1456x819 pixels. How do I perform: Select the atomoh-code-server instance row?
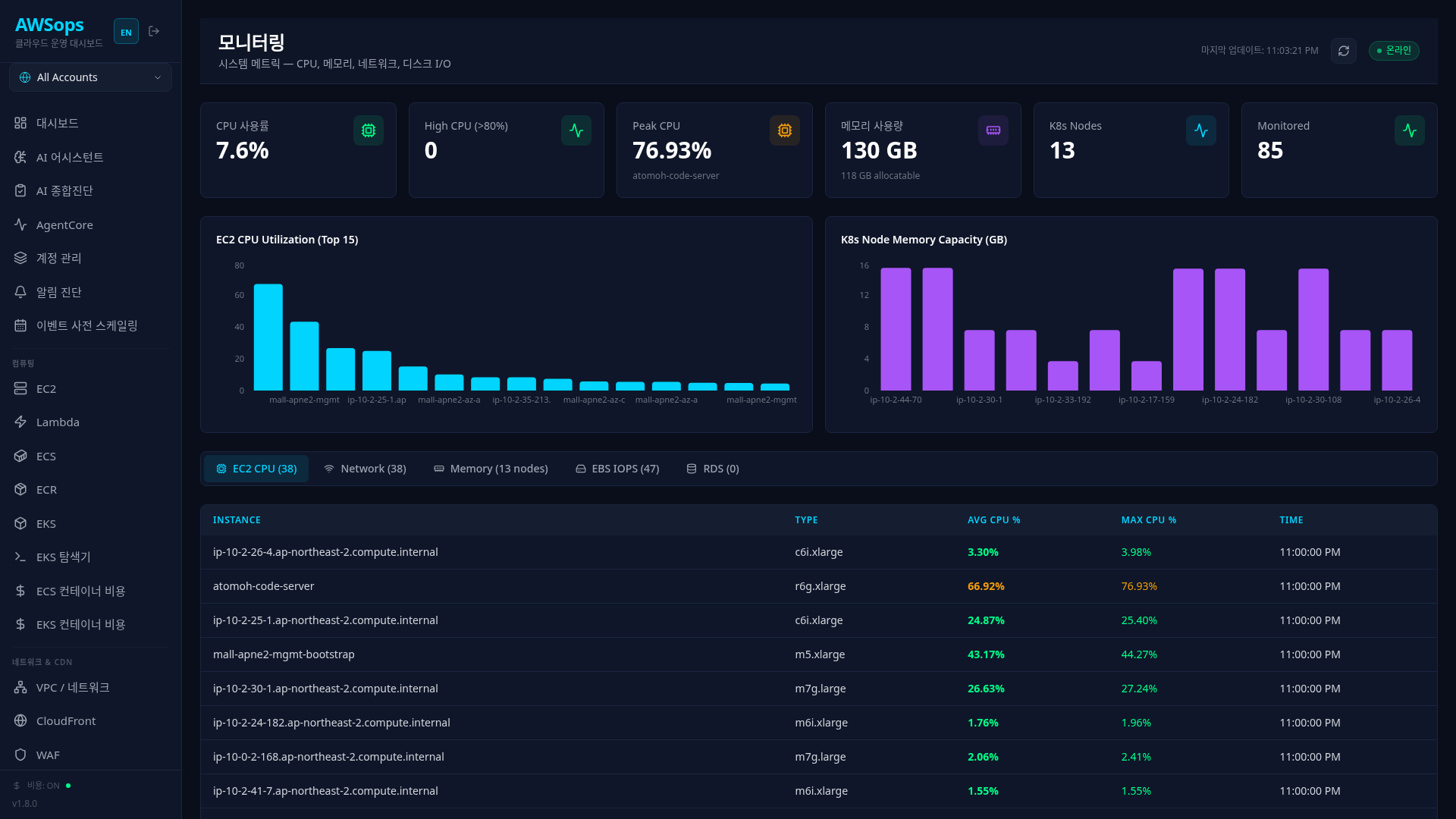coord(819,586)
